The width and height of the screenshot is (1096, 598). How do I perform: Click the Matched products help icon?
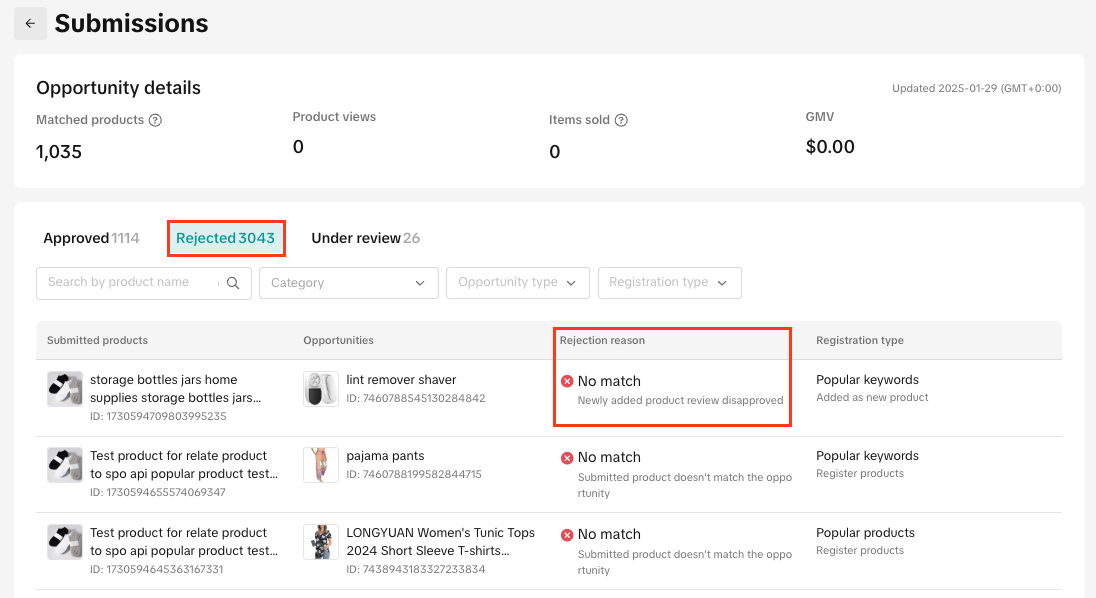155,120
